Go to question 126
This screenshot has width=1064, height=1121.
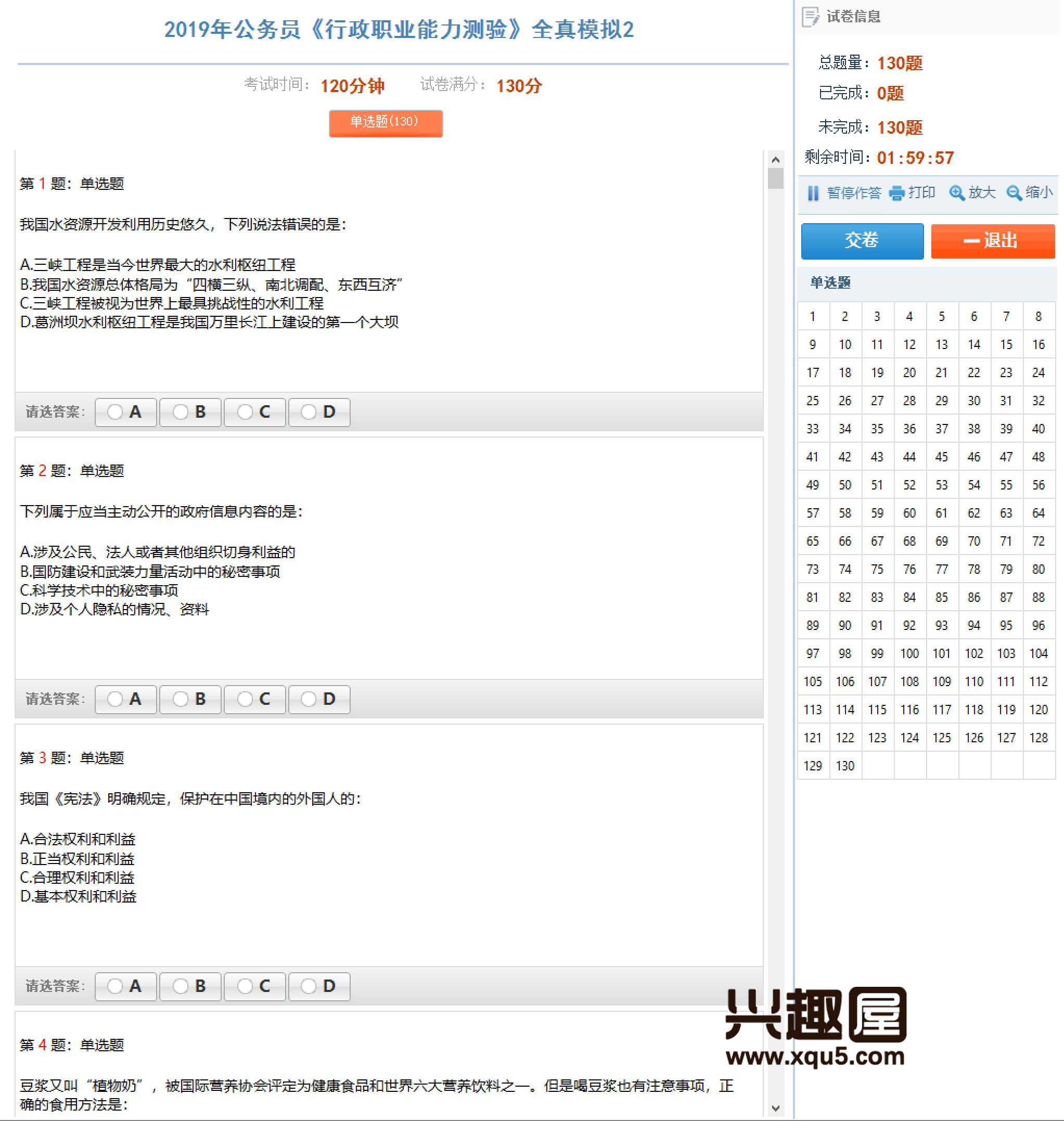974,738
